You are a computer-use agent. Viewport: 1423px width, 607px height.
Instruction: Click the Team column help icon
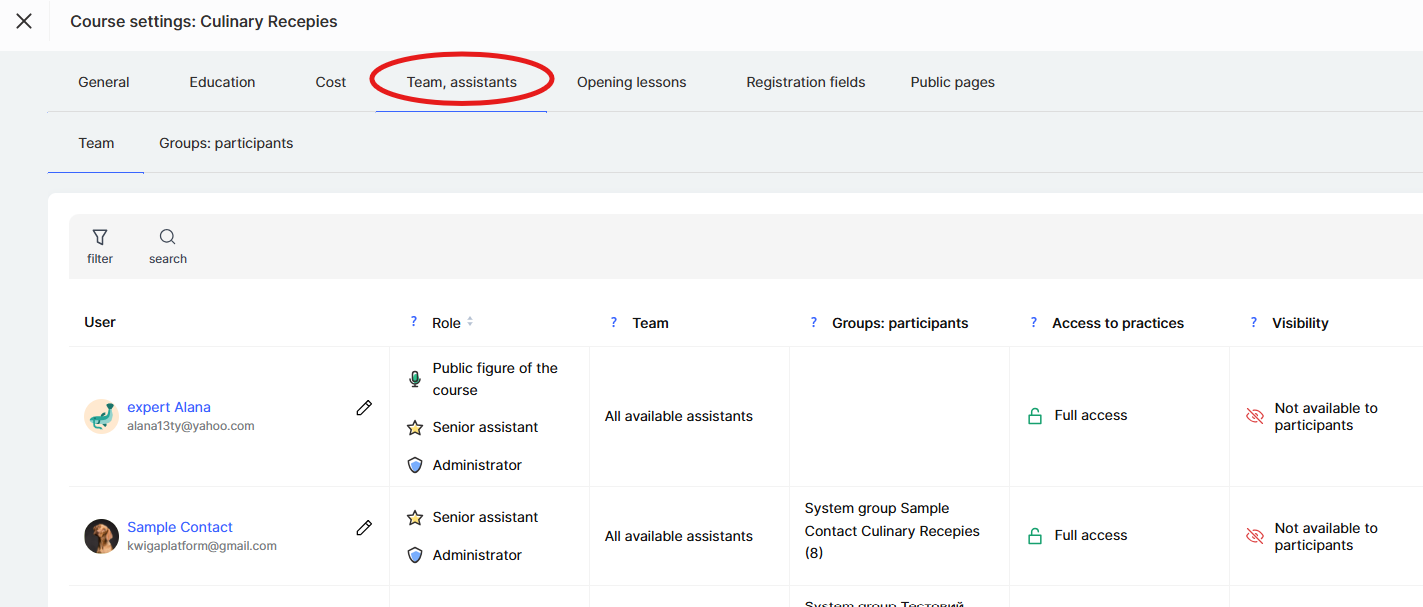click(614, 322)
